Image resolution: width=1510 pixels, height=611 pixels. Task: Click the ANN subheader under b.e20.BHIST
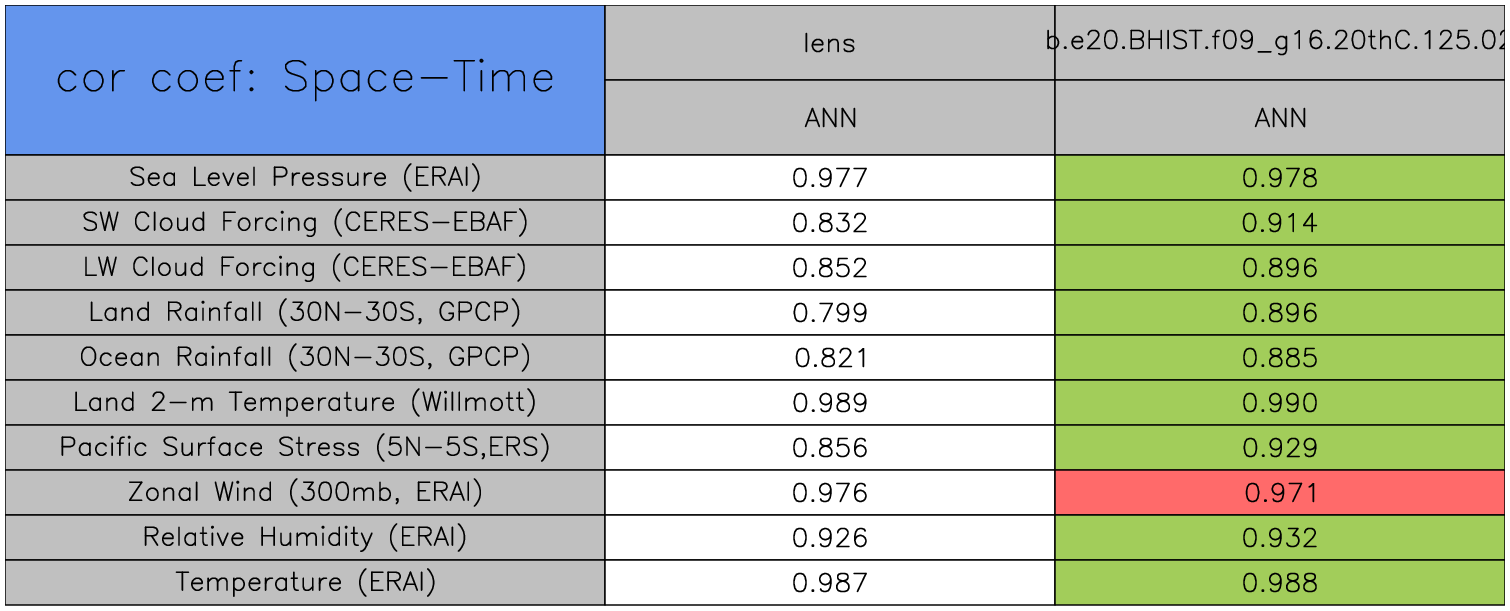click(x=1280, y=118)
